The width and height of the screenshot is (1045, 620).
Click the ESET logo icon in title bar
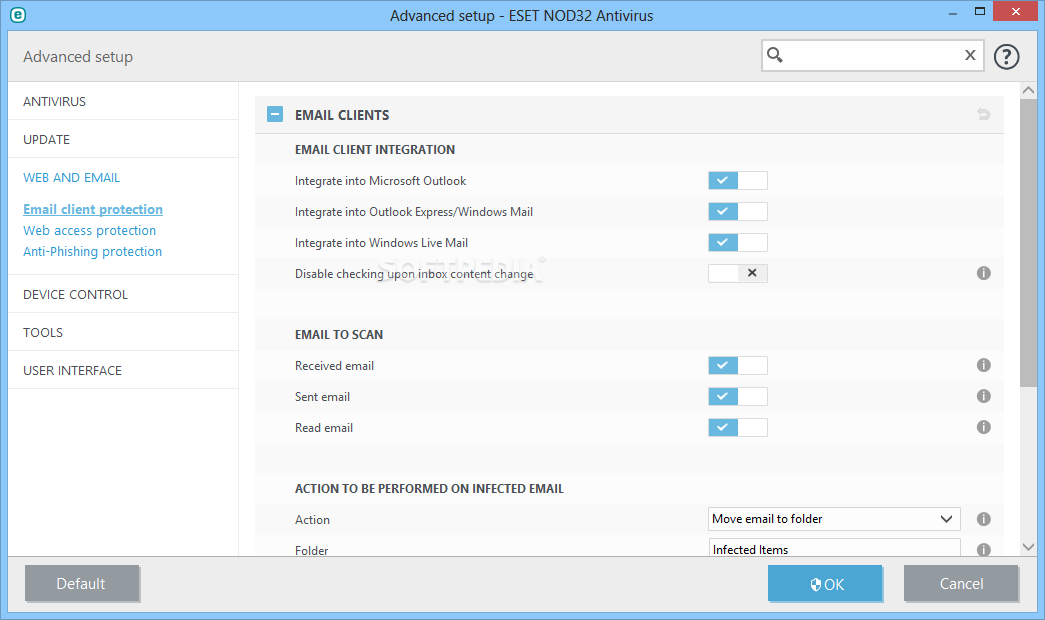[x=18, y=15]
